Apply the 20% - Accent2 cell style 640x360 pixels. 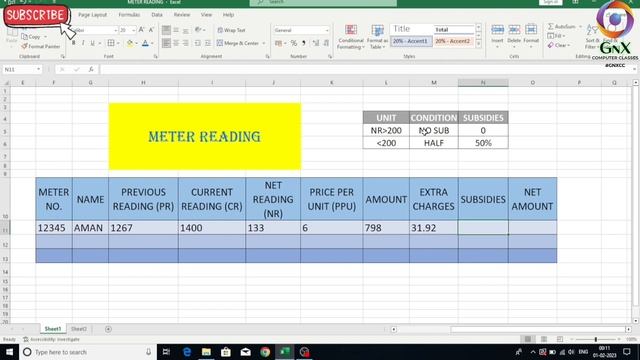click(454, 41)
